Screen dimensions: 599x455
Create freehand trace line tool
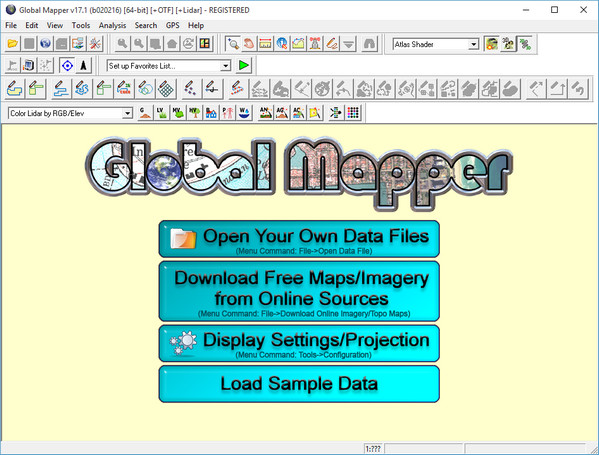coord(82,89)
